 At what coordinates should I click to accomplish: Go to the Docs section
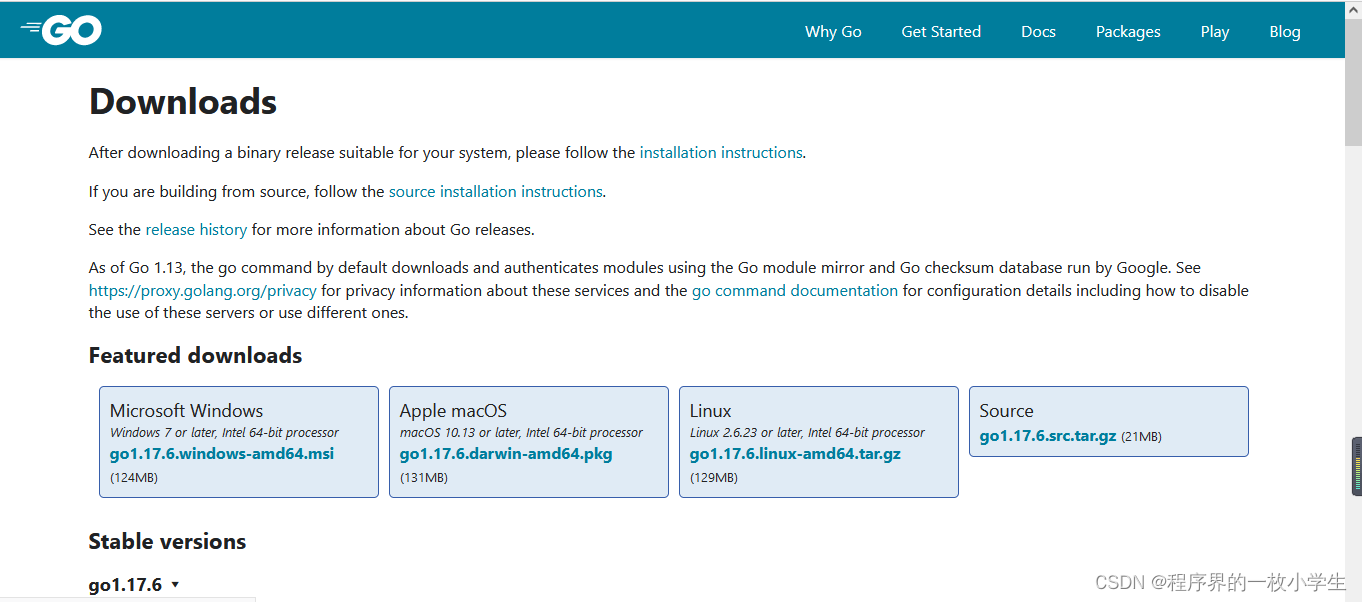(1038, 31)
